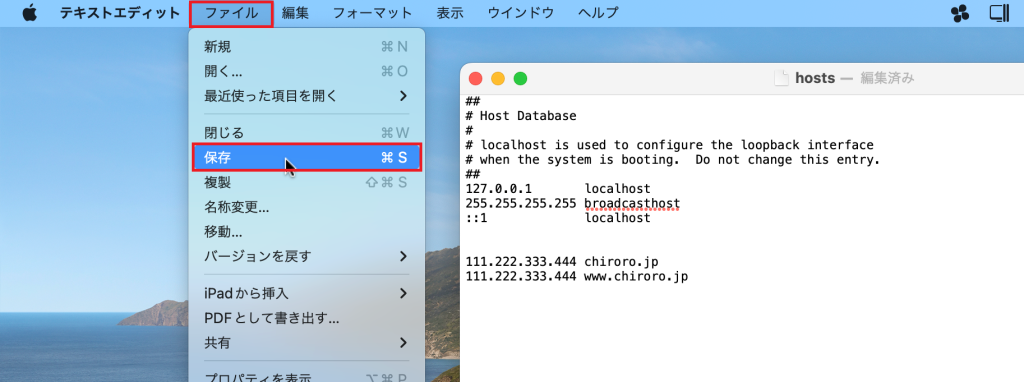Click the hosts title text
Screen dimensions: 1024x382
coord(815,78)
